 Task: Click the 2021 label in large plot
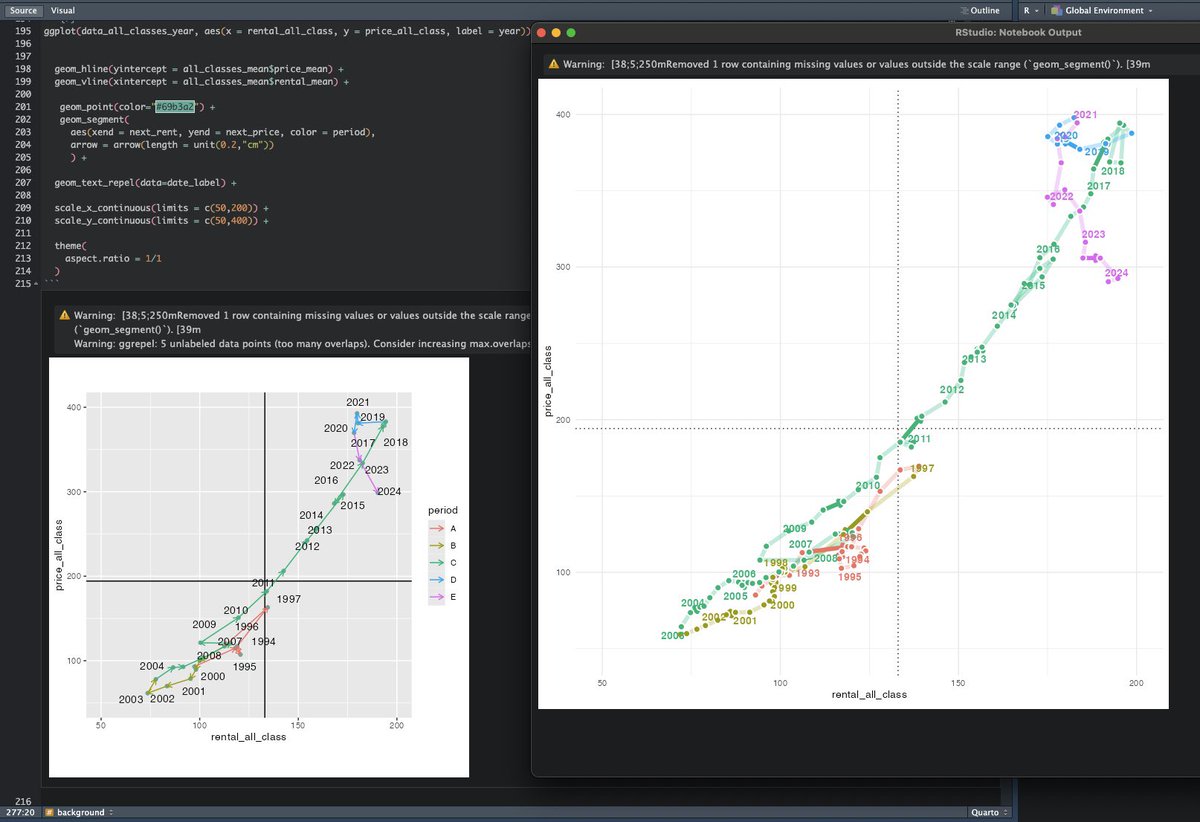pyautogui.click(x=1085, y=114)
